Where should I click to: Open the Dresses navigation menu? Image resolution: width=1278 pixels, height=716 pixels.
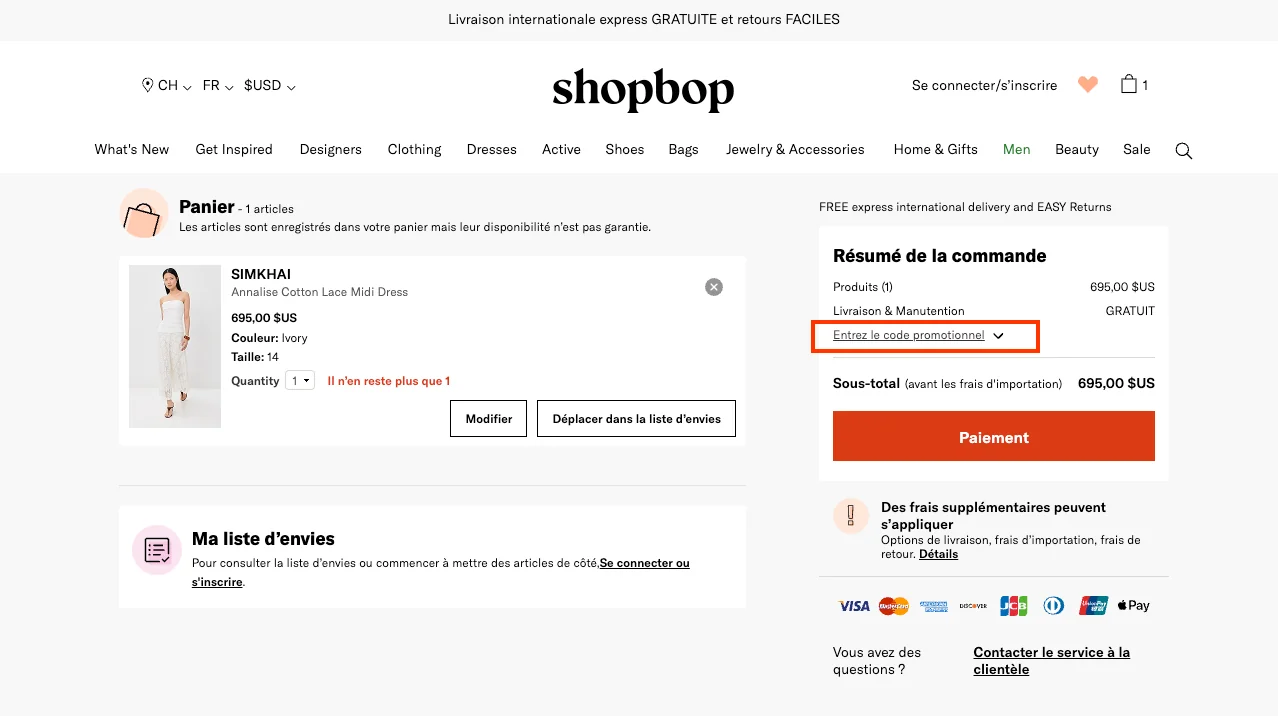[491, 149]
